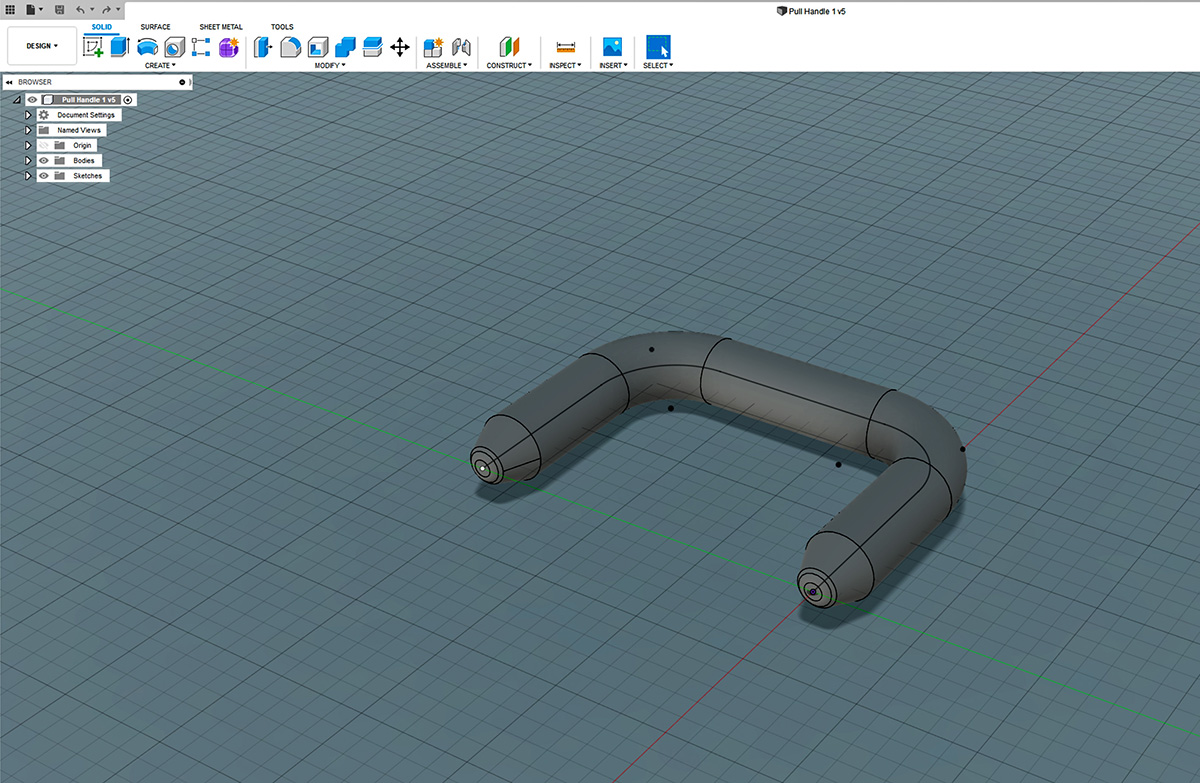Select the Create Form tool
Screen dimensions: 1200x783
point(229,47)
